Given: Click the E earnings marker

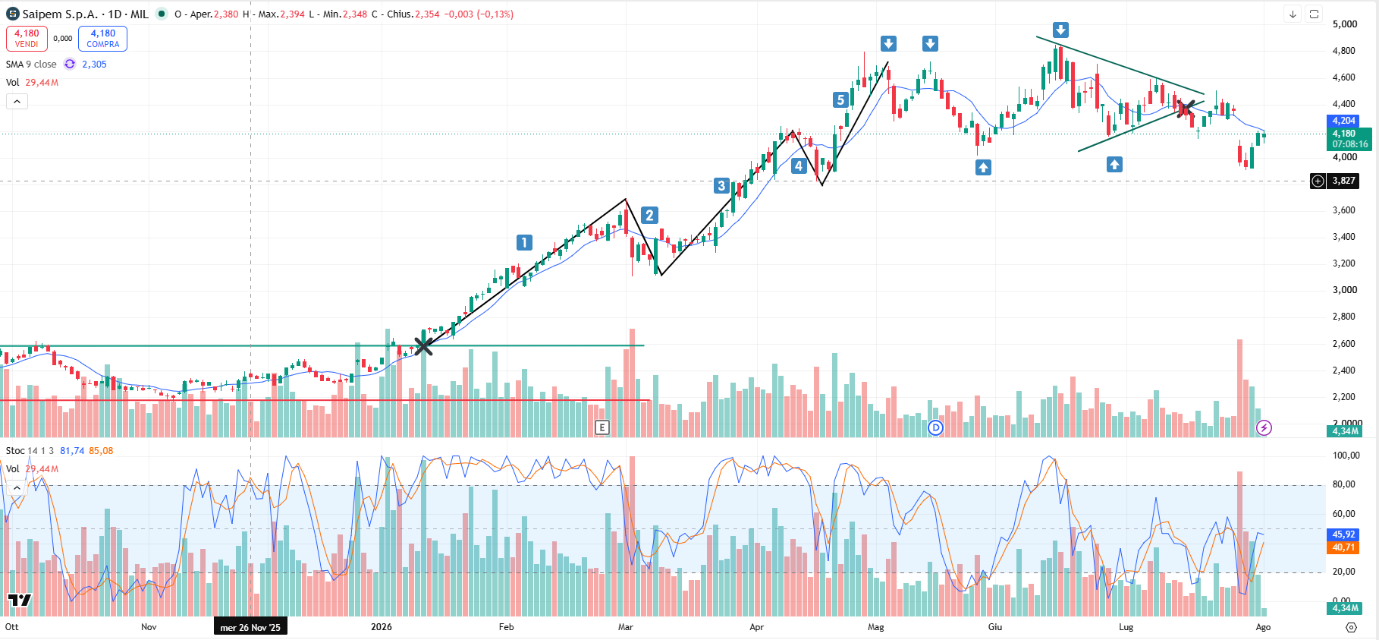Looking at the screenshot, I should click(602, 427).
